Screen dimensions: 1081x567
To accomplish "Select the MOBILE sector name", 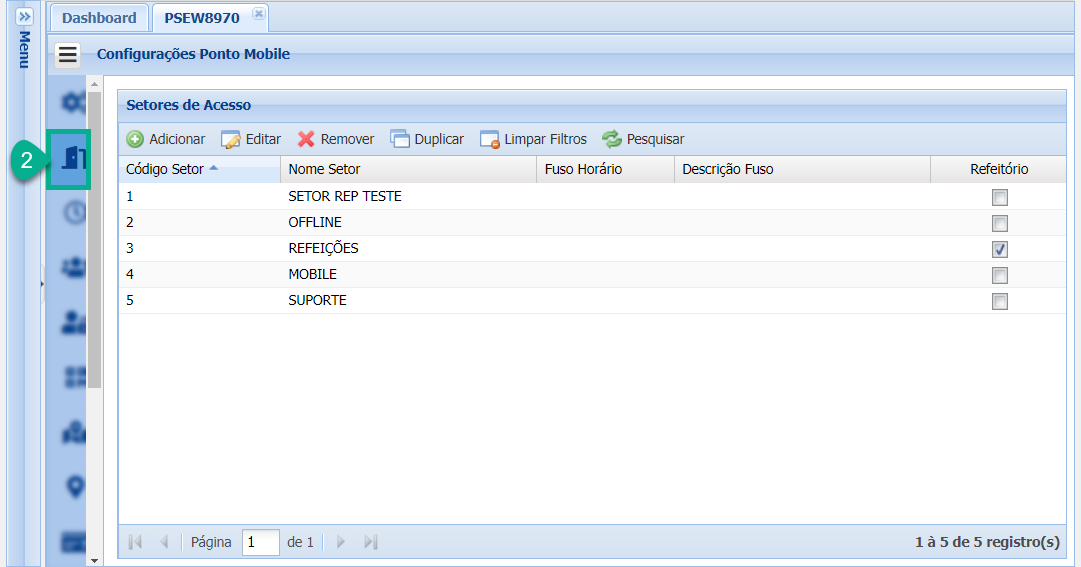I will pos(312,275).
